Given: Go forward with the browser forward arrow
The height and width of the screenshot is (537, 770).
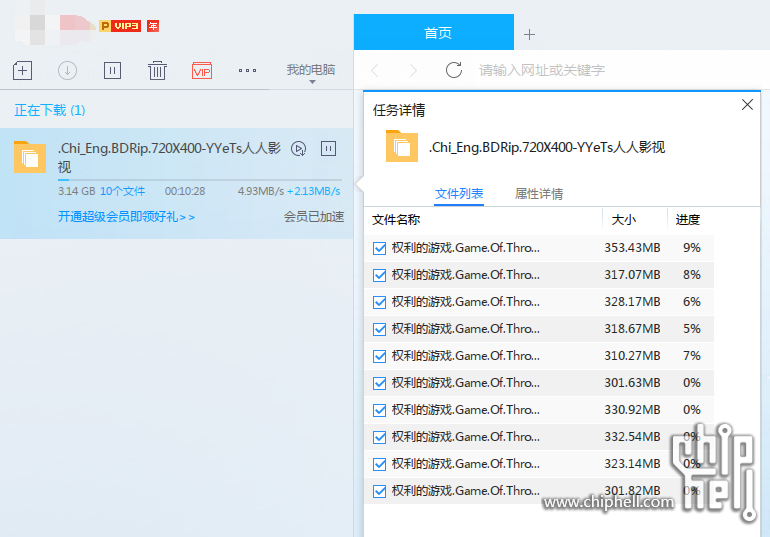Looking at the screenshot, I should pyautogui.click(x=413, y=71).
